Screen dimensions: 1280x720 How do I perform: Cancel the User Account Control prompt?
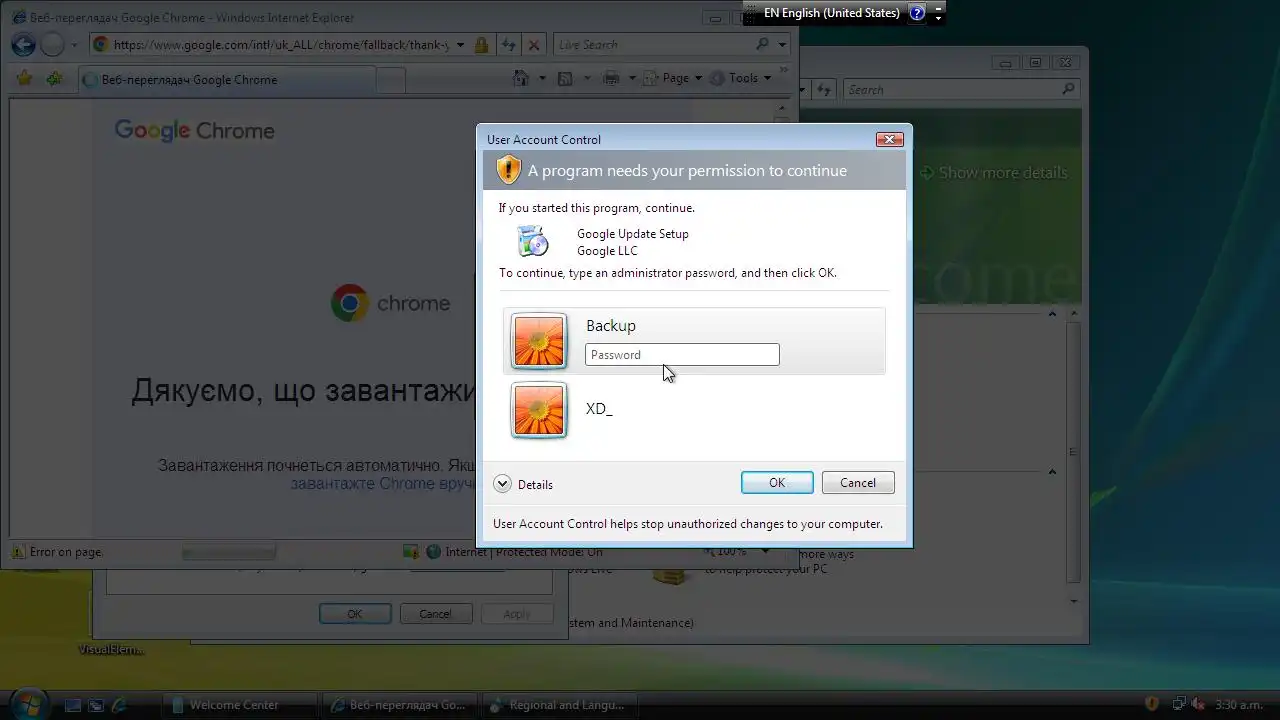click(x=858, y=482)
